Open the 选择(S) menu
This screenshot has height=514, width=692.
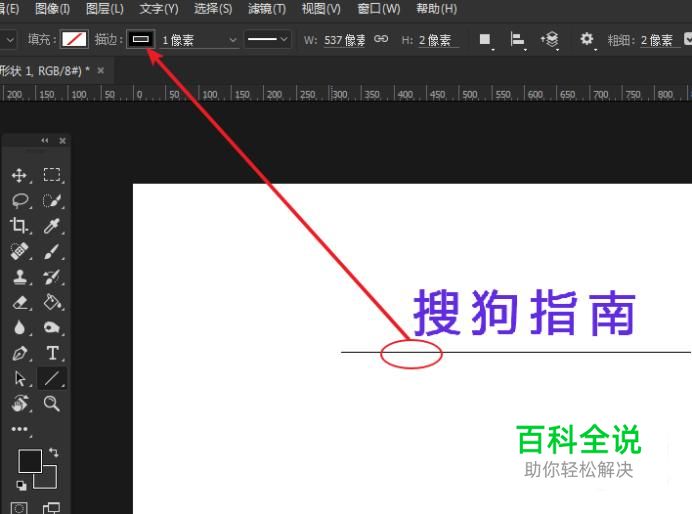pyautogui.click(x=213, y=9)
